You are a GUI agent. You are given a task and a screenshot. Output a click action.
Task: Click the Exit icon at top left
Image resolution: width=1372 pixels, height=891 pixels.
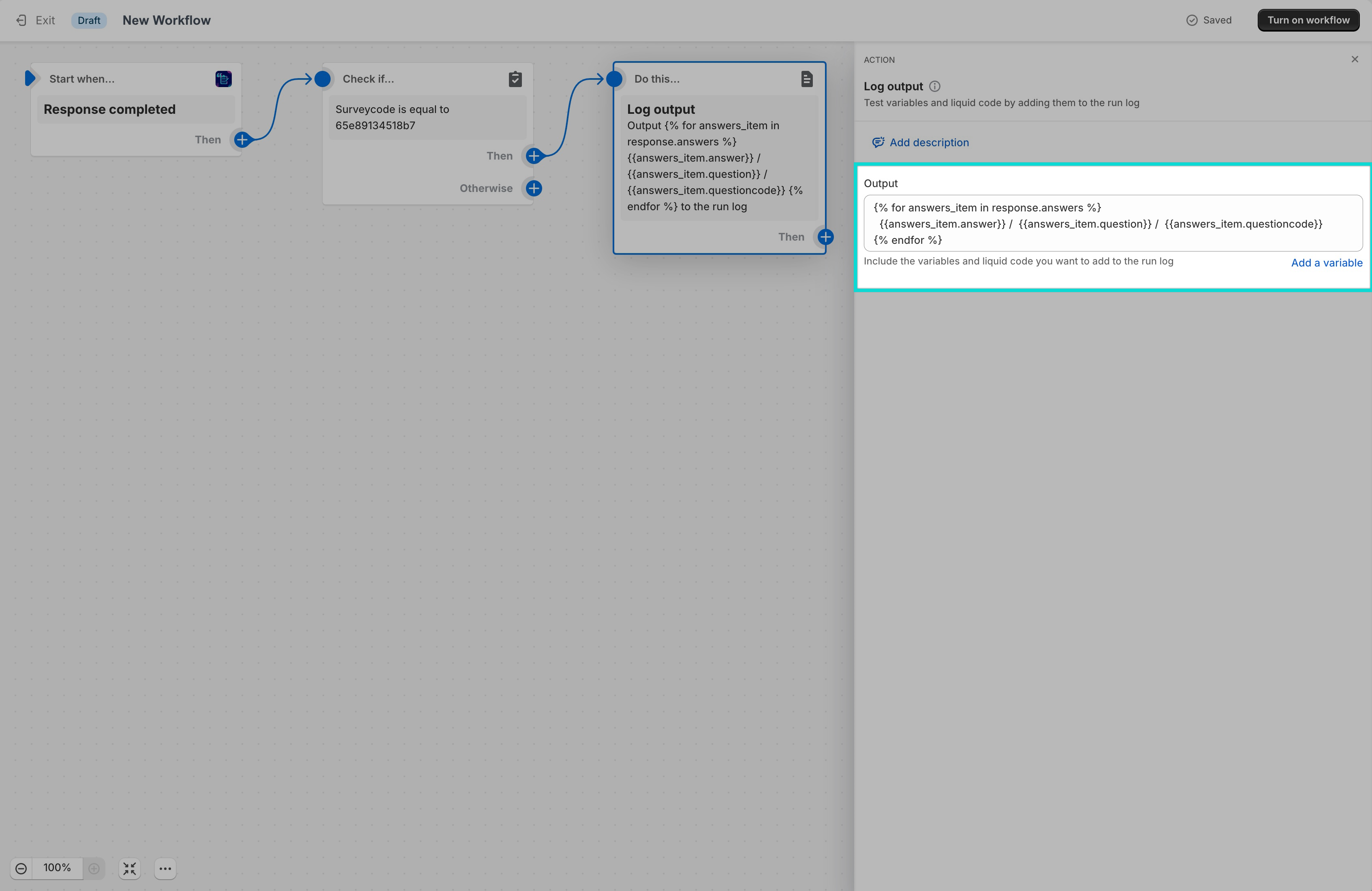pyautogui.click(x=21, y=20)
